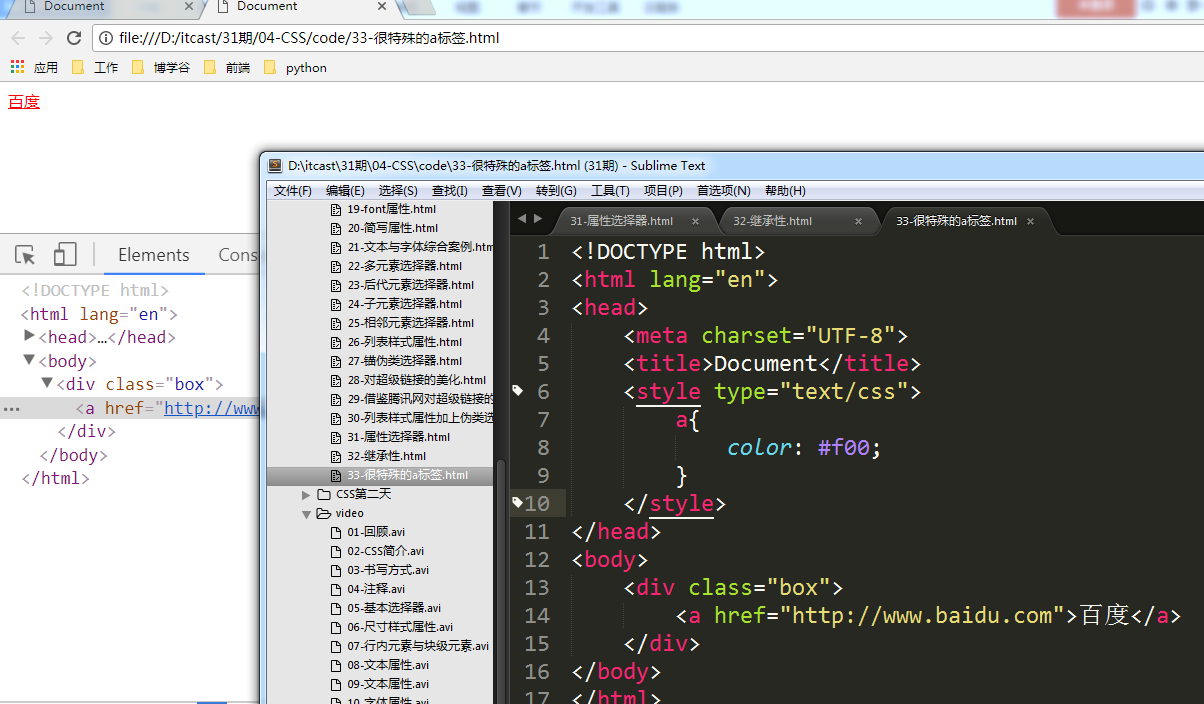This screenshot has width=1204, height=704.
Task: Click the three-dot gutter on the selected DOM row
Action: pyautogui.click(x=11, y=409)
